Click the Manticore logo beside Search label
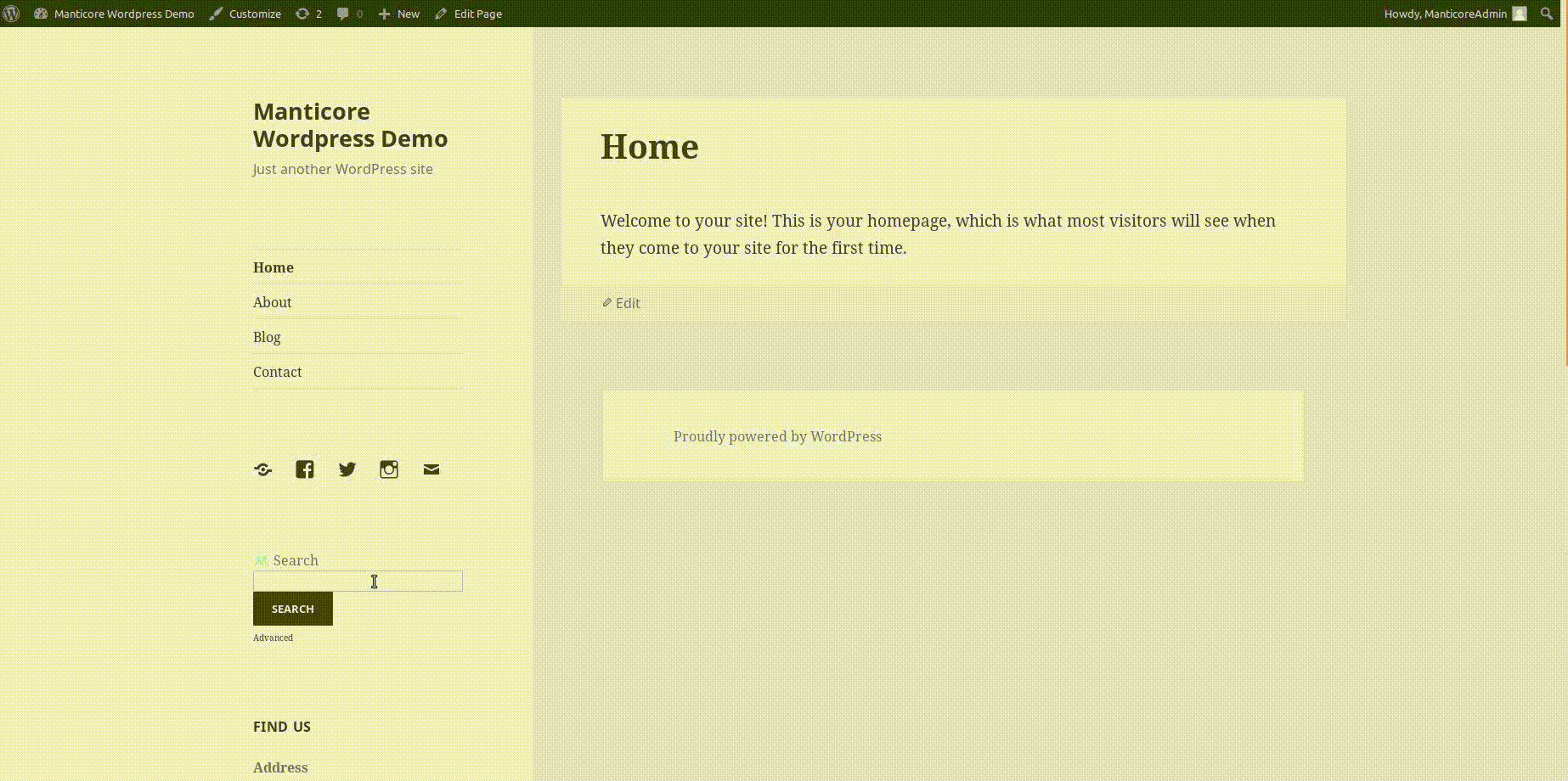The image size is (1568, 781). coord(262,560)
